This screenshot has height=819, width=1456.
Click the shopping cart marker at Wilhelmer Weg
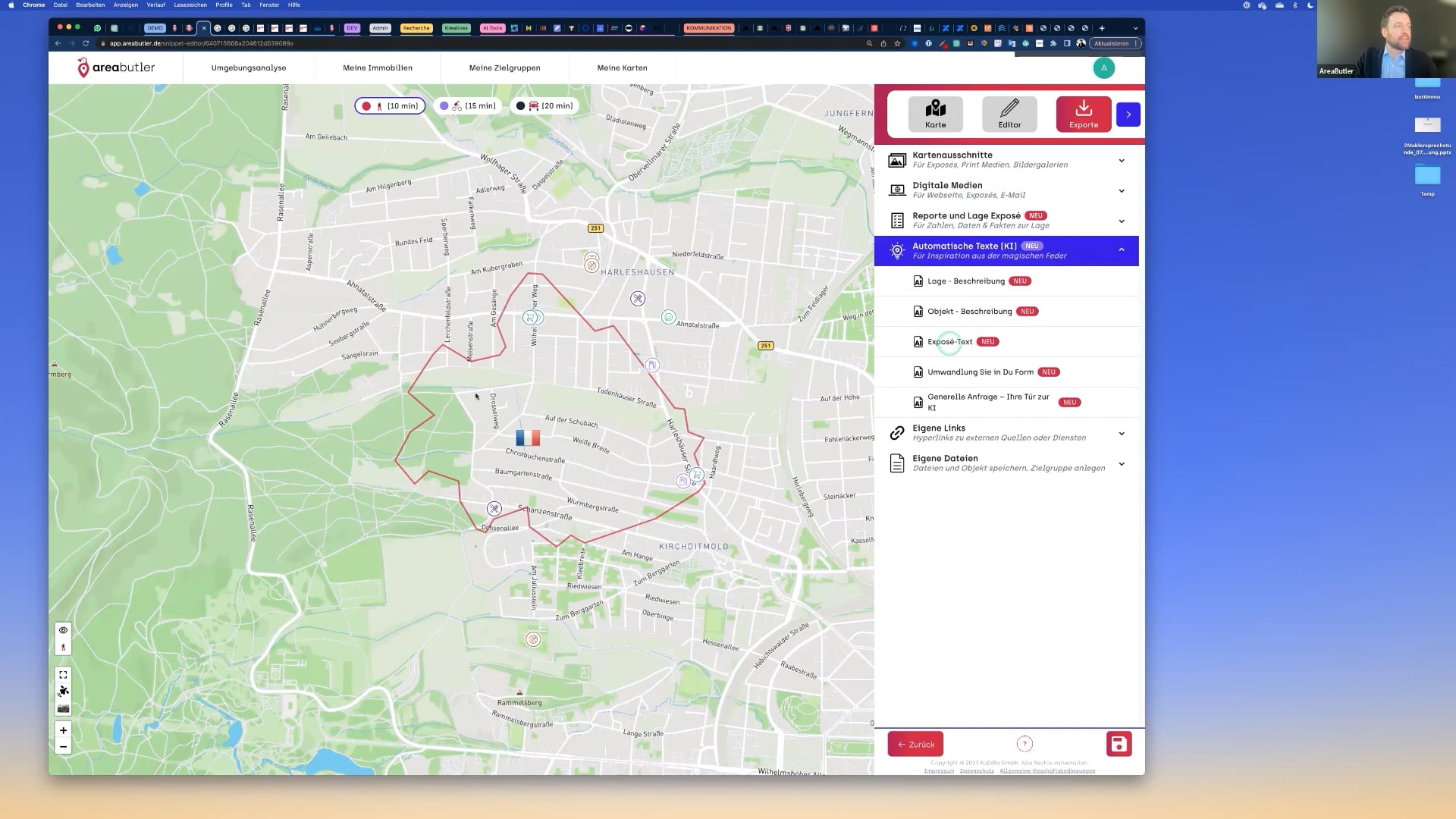pyautogui.click(x=531, y=318)
